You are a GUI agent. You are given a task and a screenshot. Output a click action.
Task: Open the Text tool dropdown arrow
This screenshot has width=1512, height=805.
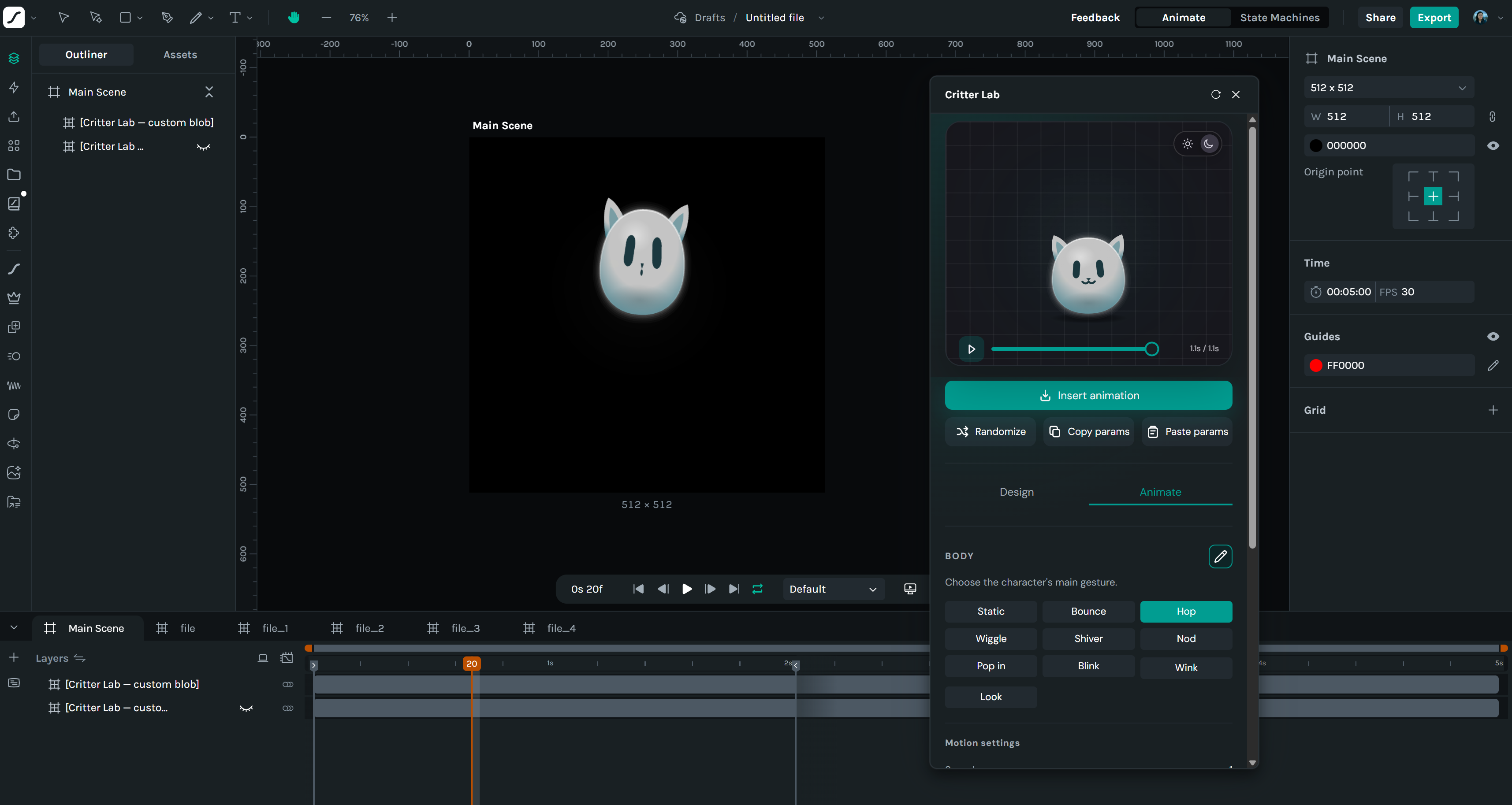(x=250, y=18)
